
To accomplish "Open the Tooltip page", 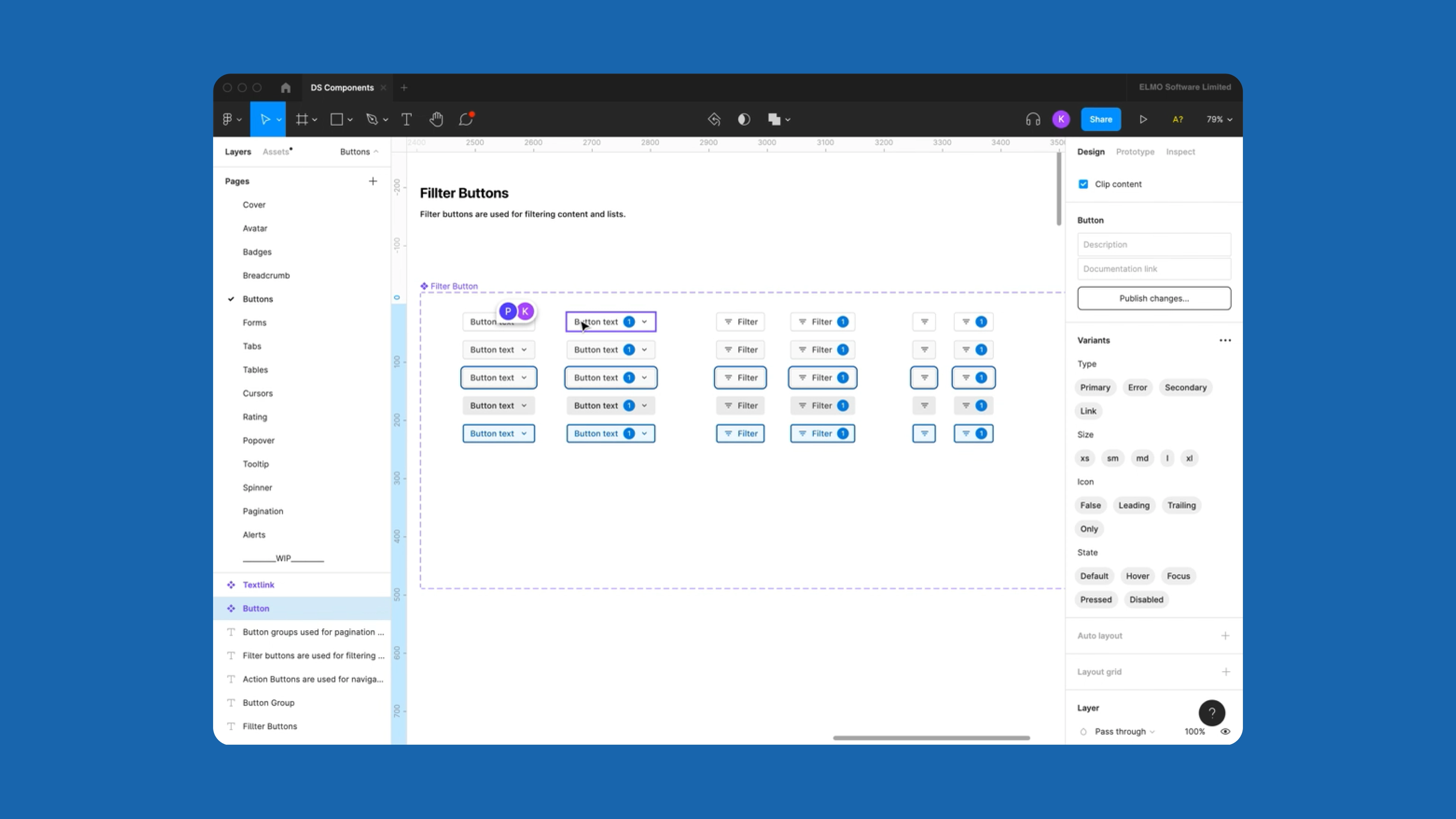I will [256, 464].
